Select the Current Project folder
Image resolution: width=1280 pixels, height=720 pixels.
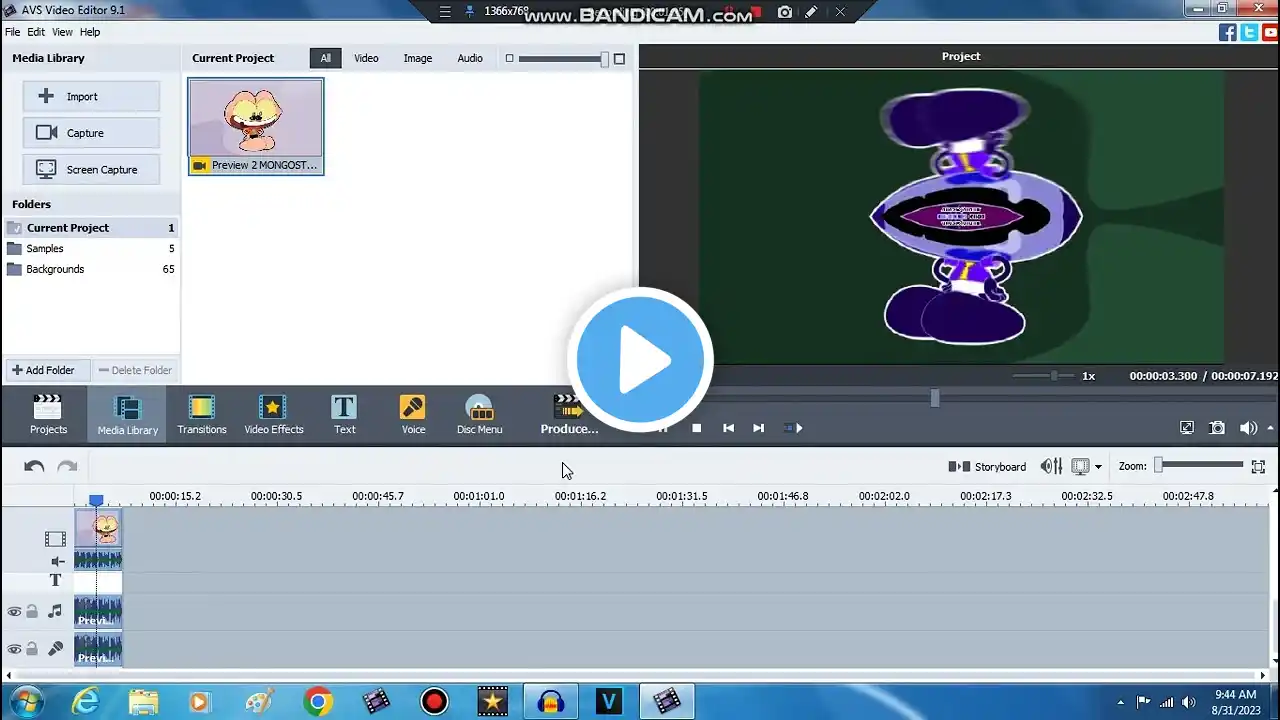click(90, 228)
